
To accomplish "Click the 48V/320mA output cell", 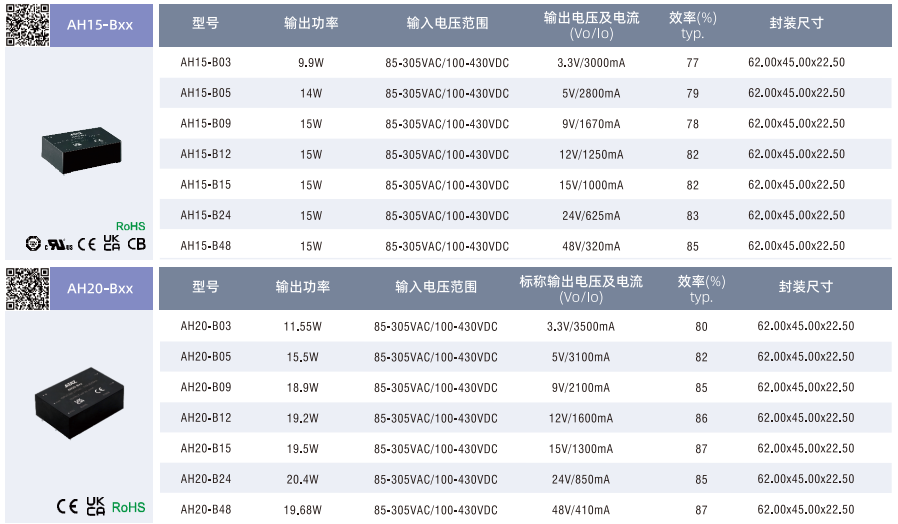I will pyautogui.click(x=590, y=246).
